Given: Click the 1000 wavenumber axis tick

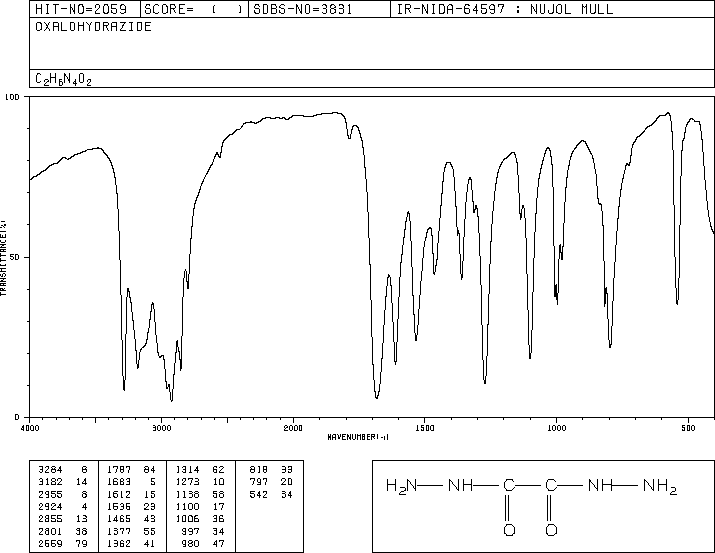Looking at the screenshot, I should point(556,428).
